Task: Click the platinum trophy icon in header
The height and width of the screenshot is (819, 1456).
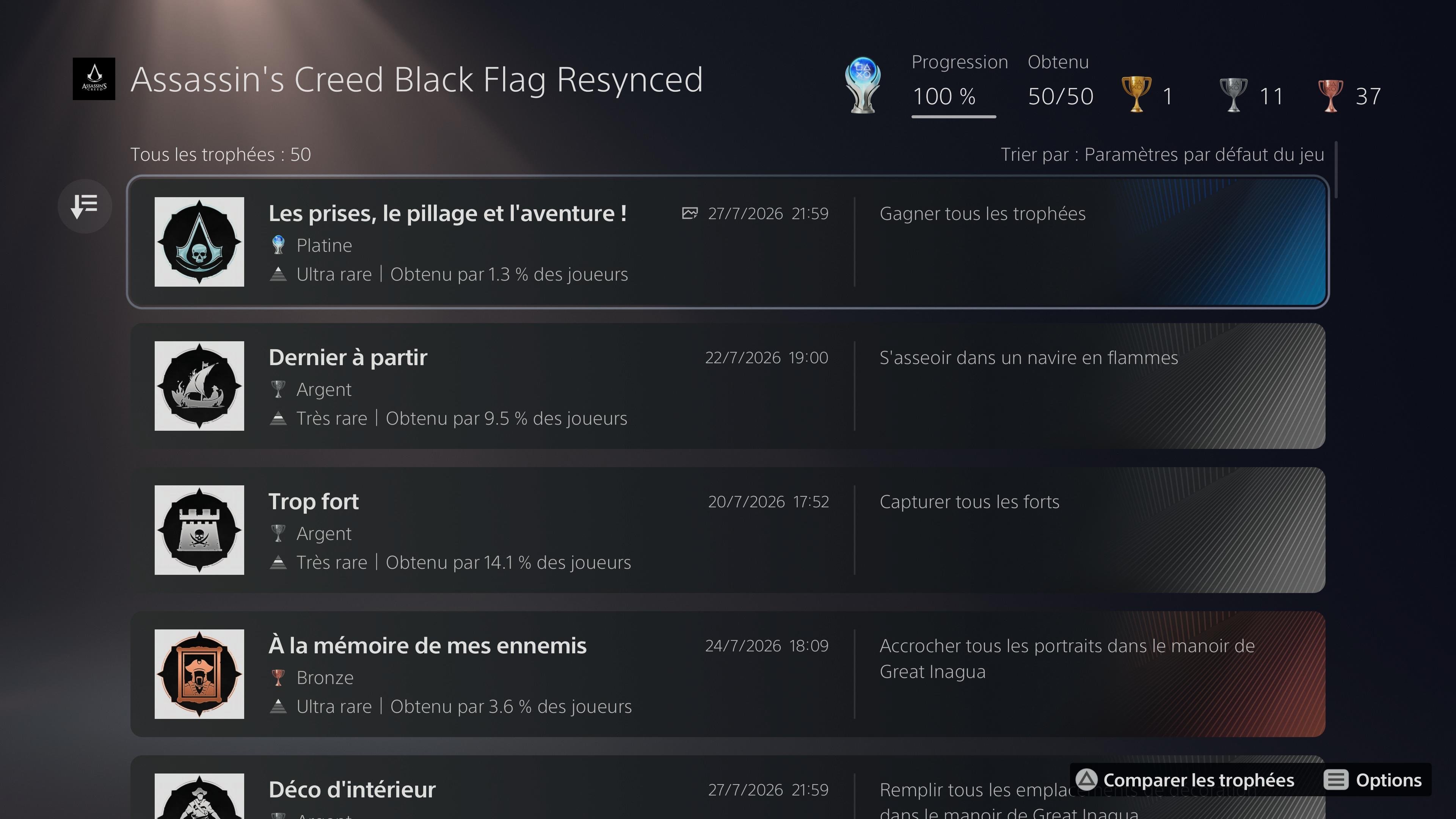Action: (x=863, y=85)
